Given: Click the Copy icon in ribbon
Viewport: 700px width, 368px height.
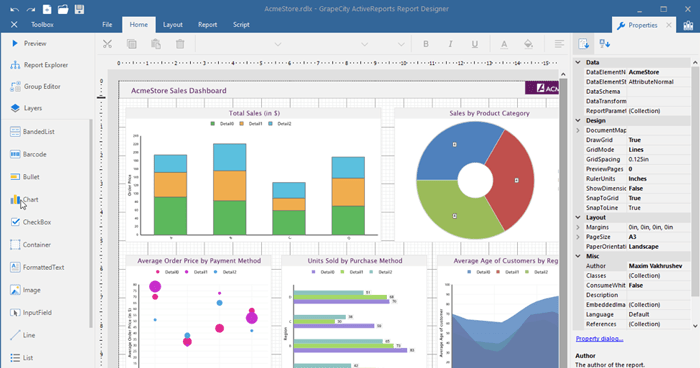Looking at the screenshot, I should 132,44.
